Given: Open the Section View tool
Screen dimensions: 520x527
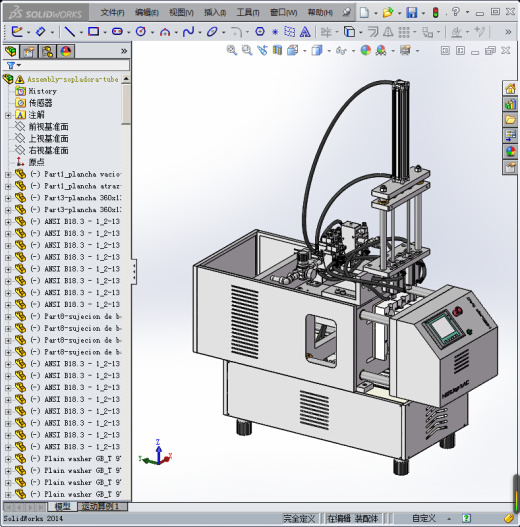Looking at the screenshot, I should [x=277, y=50].
